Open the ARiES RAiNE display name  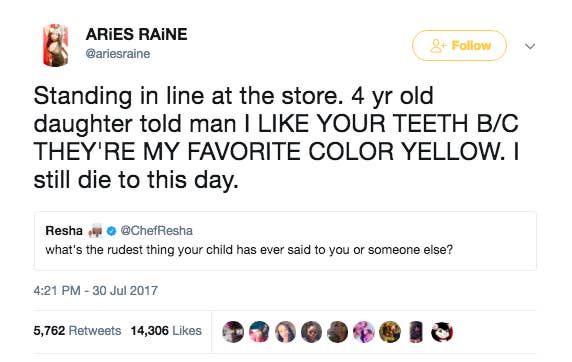136,34
